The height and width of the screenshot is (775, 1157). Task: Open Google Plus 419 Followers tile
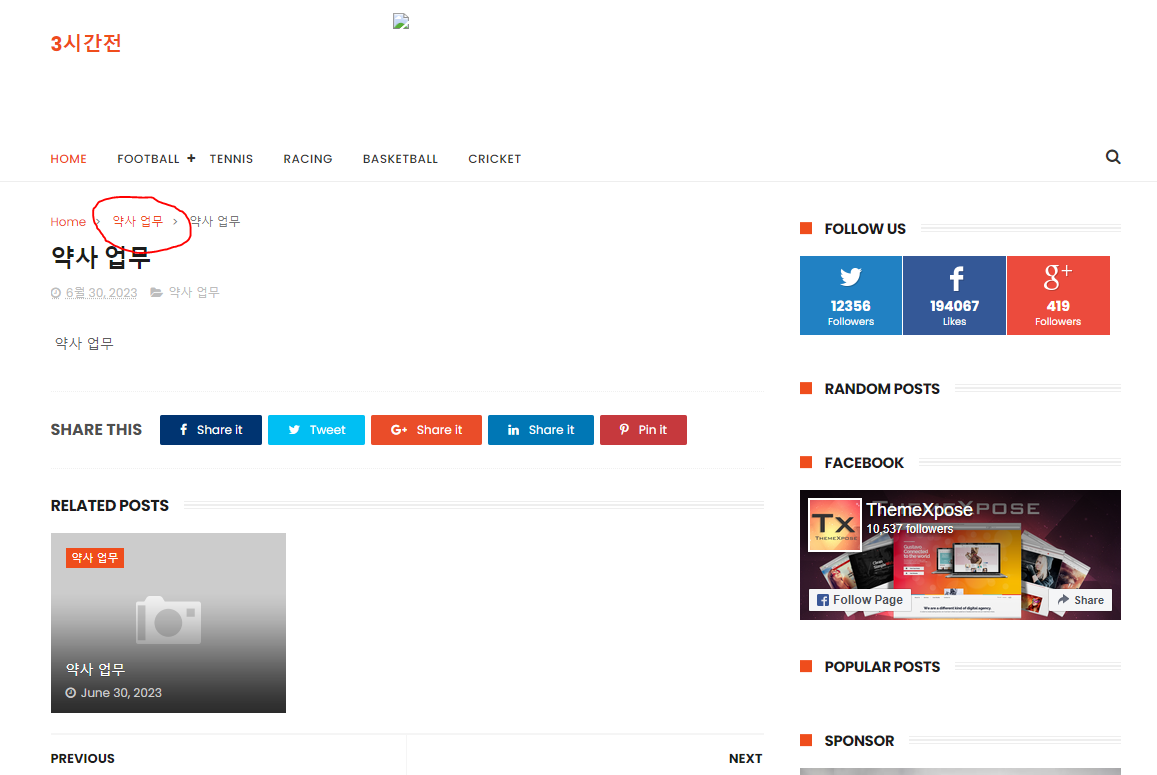tap(1058, 295)
